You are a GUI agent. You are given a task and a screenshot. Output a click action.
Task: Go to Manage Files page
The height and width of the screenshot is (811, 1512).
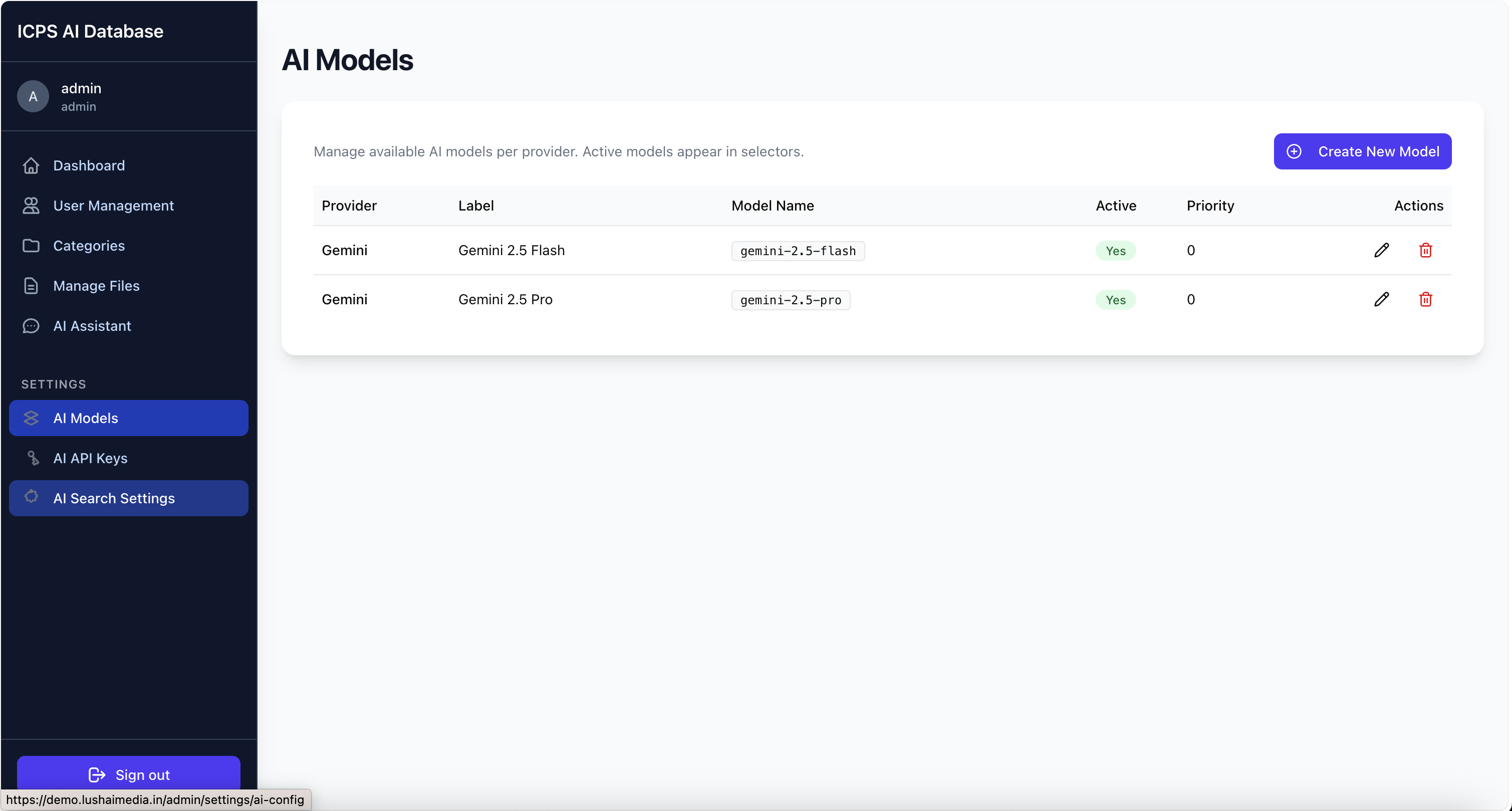pos(96,286)
